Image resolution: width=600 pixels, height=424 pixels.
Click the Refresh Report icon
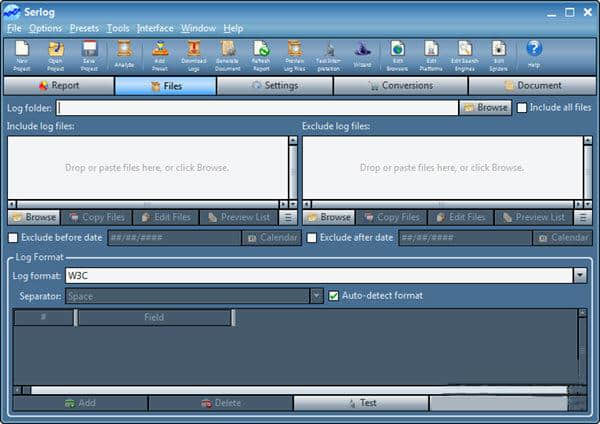[x=261, y=54]
